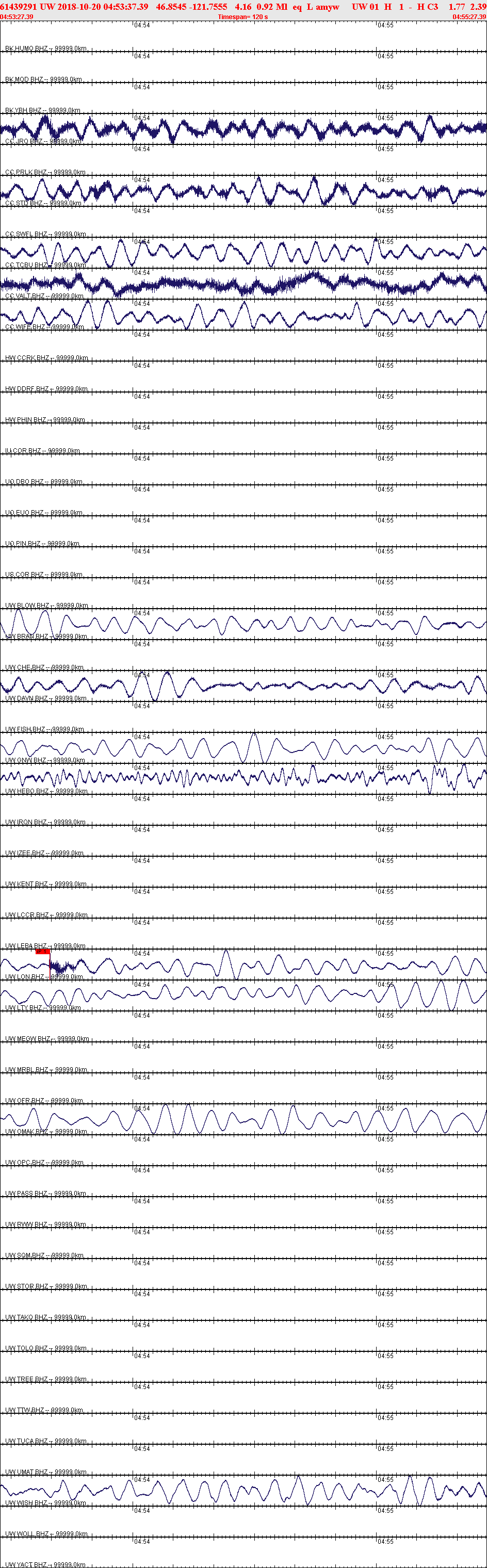Click the end time 04:55:27.39 label
487x1568 pixels.
pos(469,17)
